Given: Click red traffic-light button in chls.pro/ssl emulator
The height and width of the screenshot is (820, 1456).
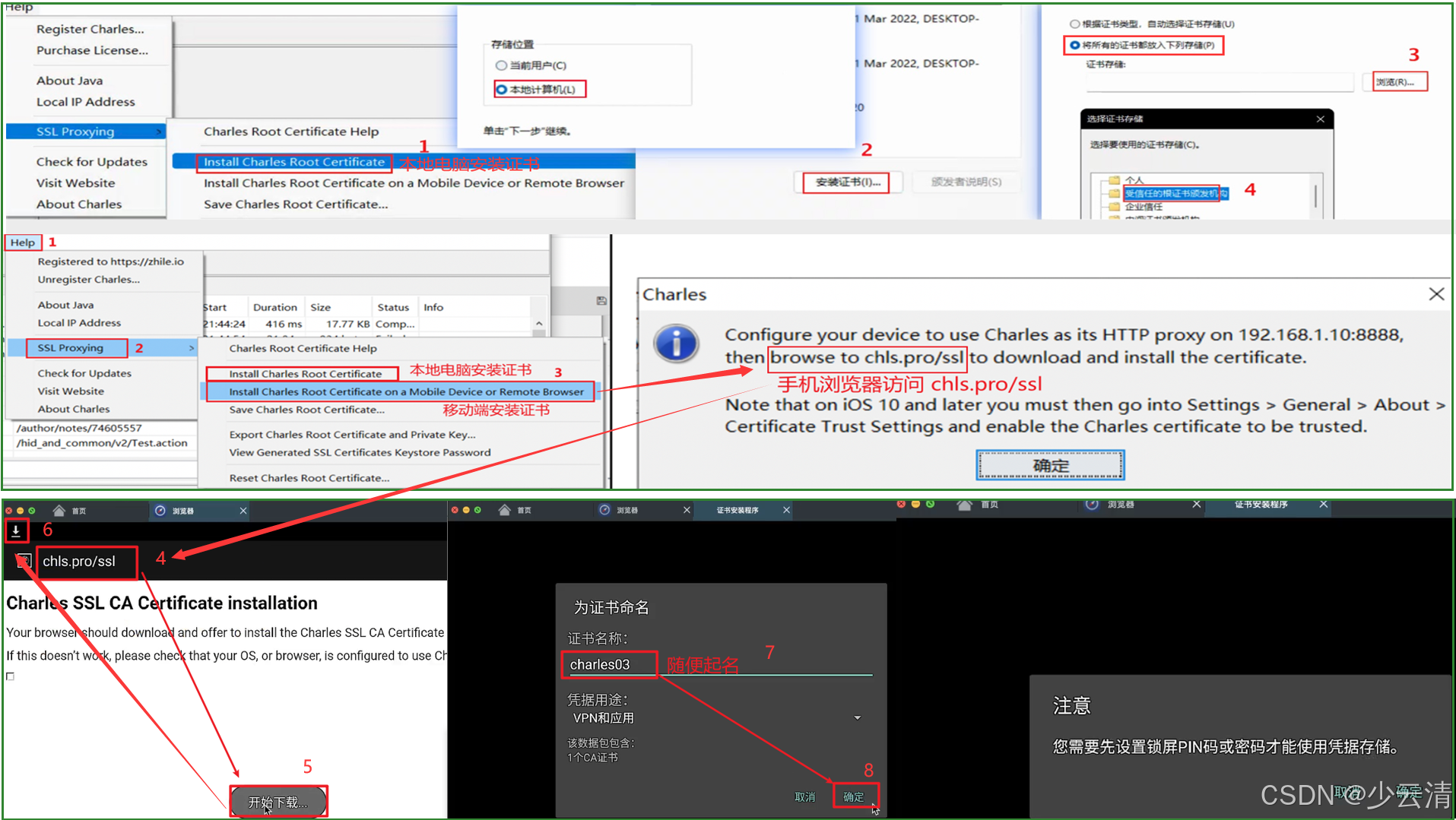Looking at the screenshot, I should click(8, 511).
